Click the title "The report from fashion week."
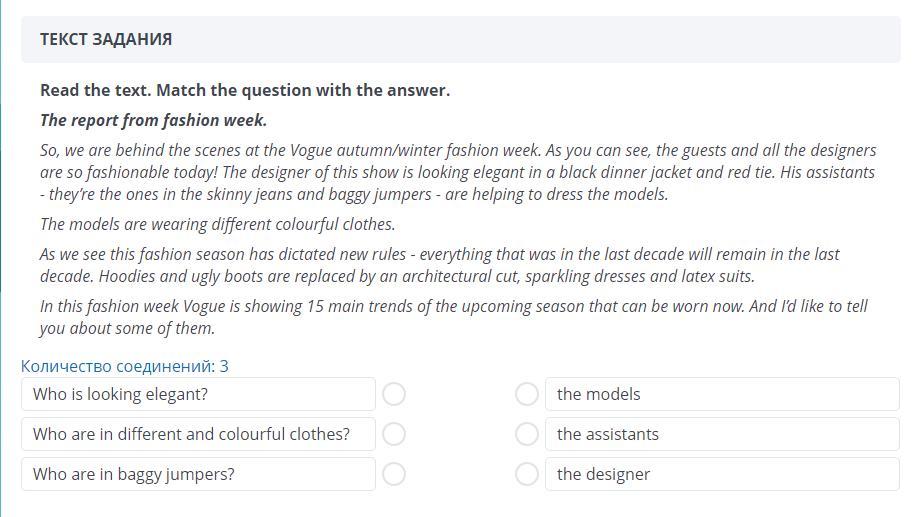The height and width of the screenshot is (517, 915). click(153, 120)
